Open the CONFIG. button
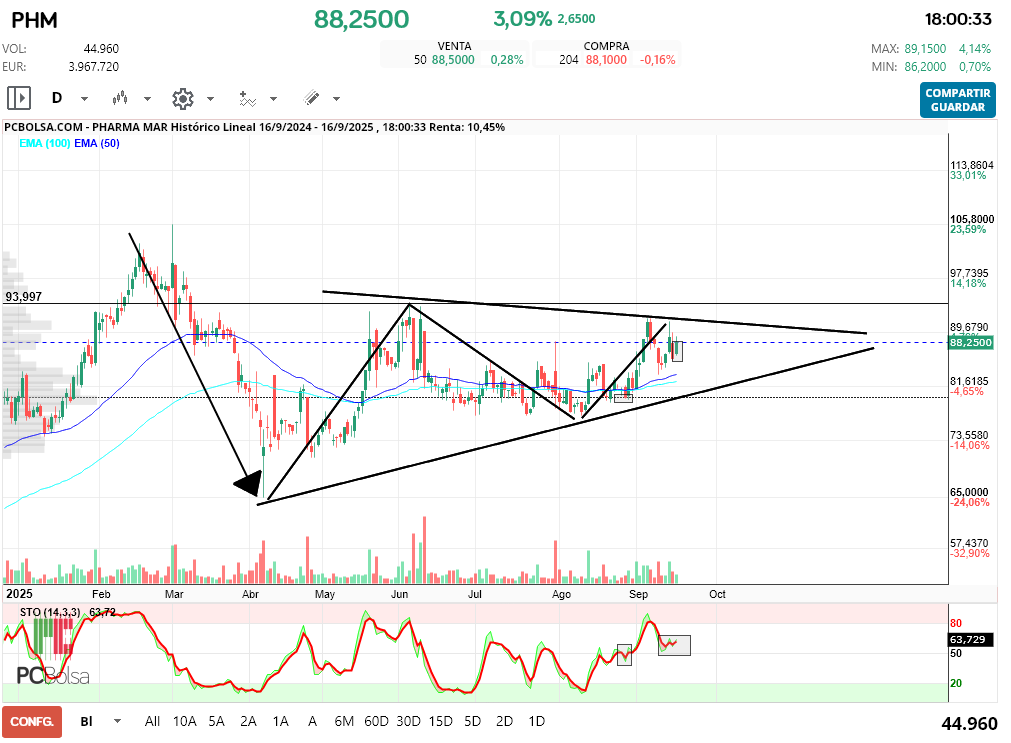 [32, 722]
